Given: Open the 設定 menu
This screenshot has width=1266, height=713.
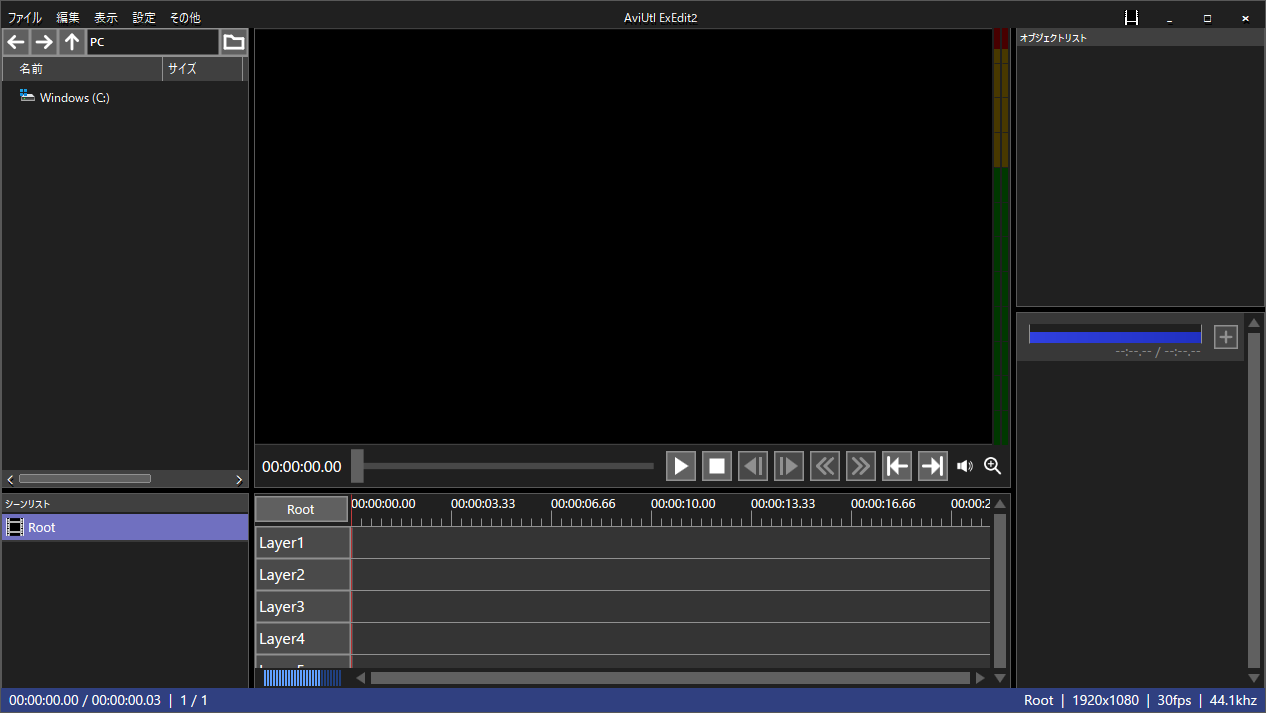Looking at the screenshot, I should pos(144,18).
